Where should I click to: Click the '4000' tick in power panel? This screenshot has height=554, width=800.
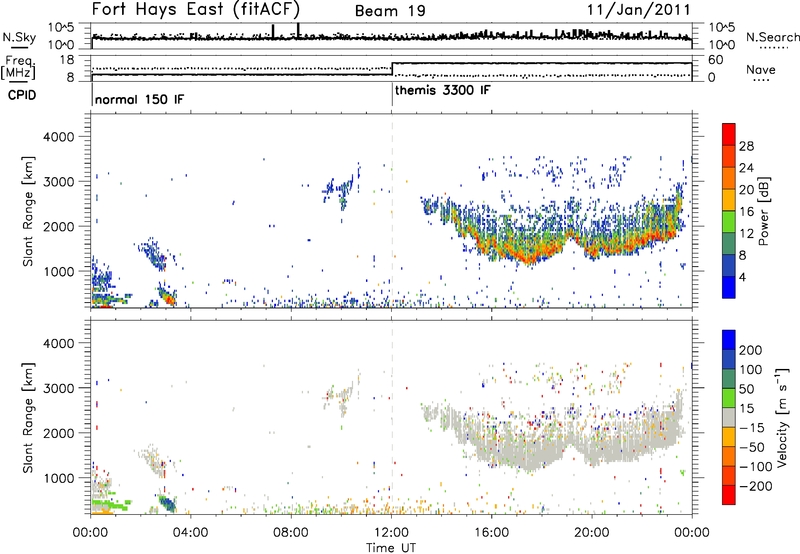point(58,137)
